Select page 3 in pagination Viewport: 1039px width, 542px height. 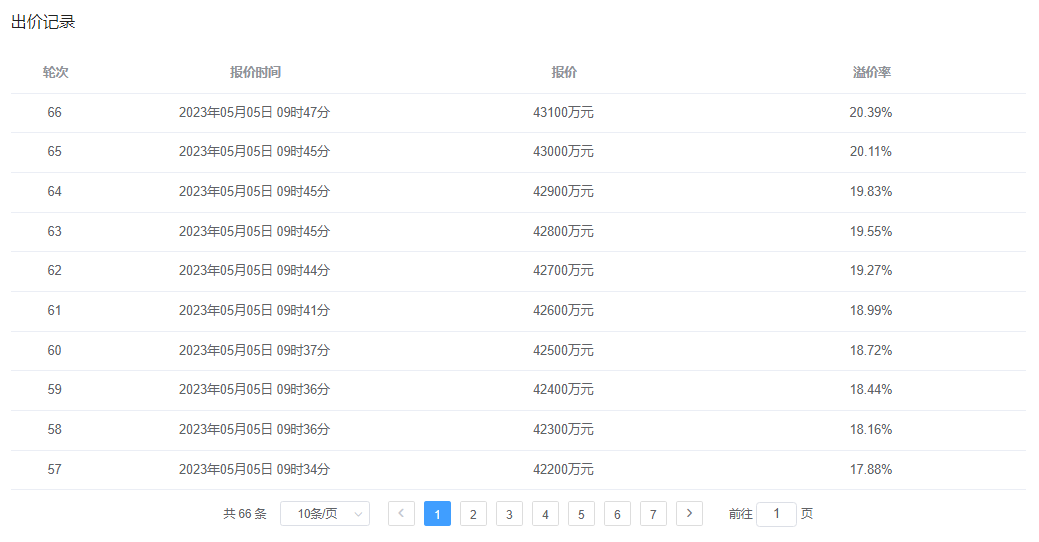[509, 514]
